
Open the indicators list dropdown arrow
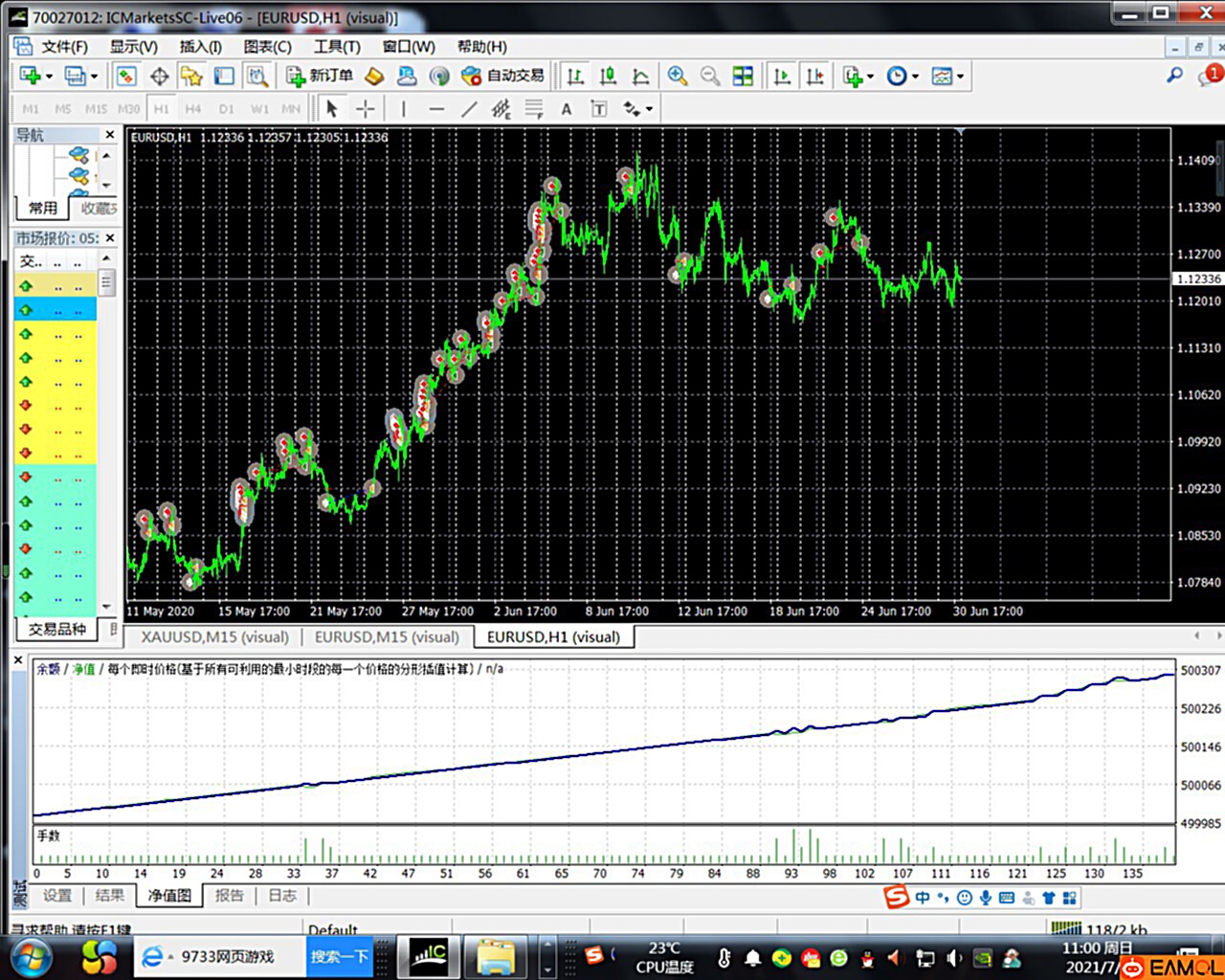(870, 77)
